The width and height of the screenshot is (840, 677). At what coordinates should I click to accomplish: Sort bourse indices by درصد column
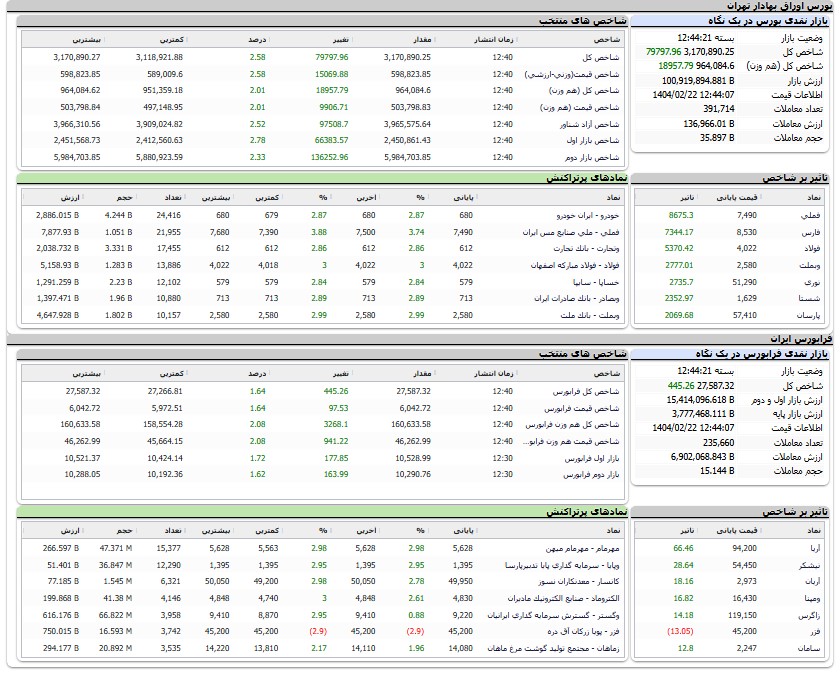[257, 40]
